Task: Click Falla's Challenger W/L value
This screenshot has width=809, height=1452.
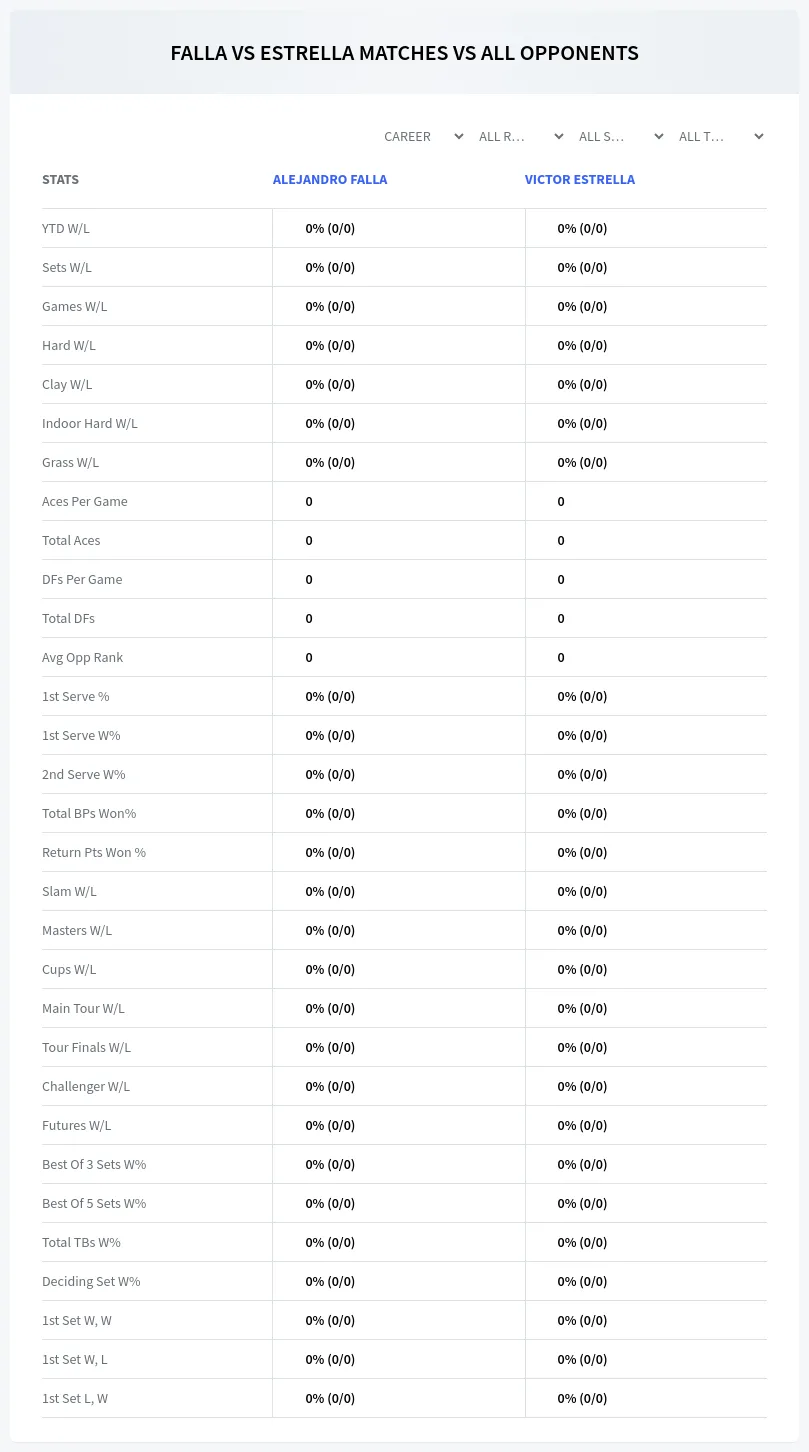Action: (330, 1086)
